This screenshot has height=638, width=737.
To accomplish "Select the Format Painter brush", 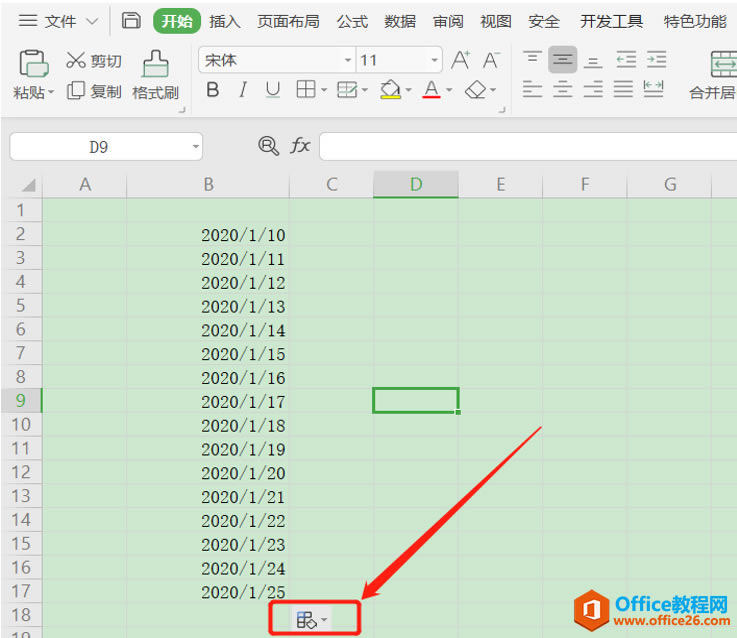I will 155,63.
